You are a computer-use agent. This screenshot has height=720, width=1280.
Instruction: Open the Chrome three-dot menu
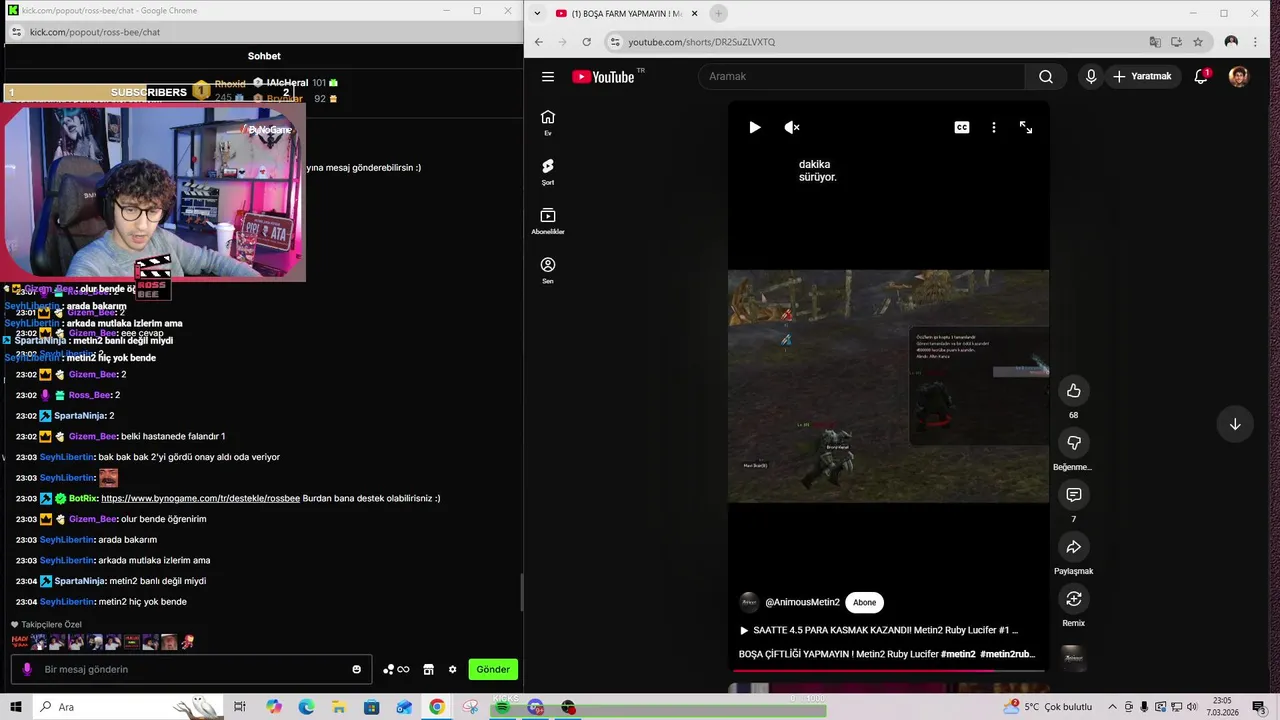coord(1257,42)
